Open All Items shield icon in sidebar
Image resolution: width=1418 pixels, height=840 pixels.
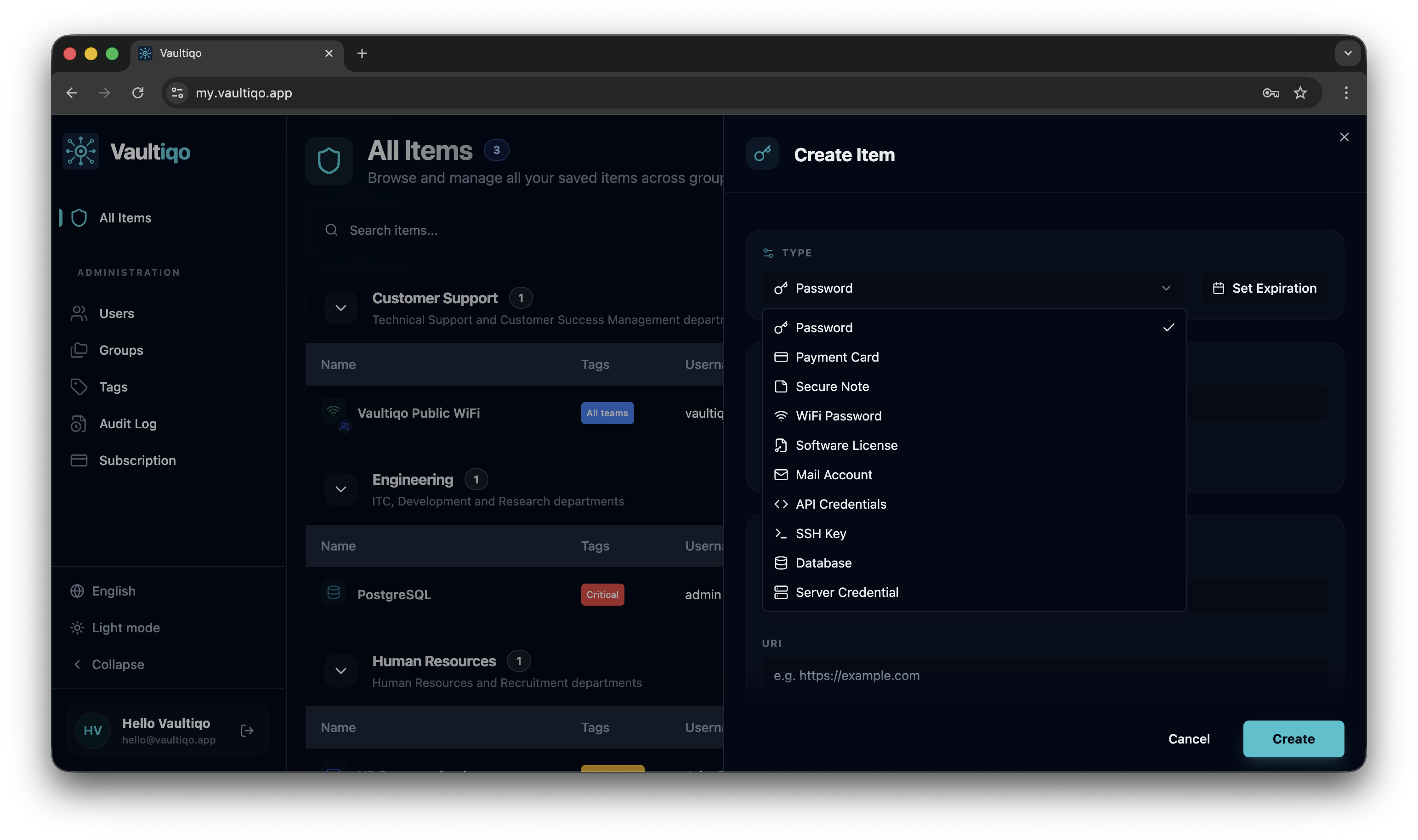tap(79, 218)
